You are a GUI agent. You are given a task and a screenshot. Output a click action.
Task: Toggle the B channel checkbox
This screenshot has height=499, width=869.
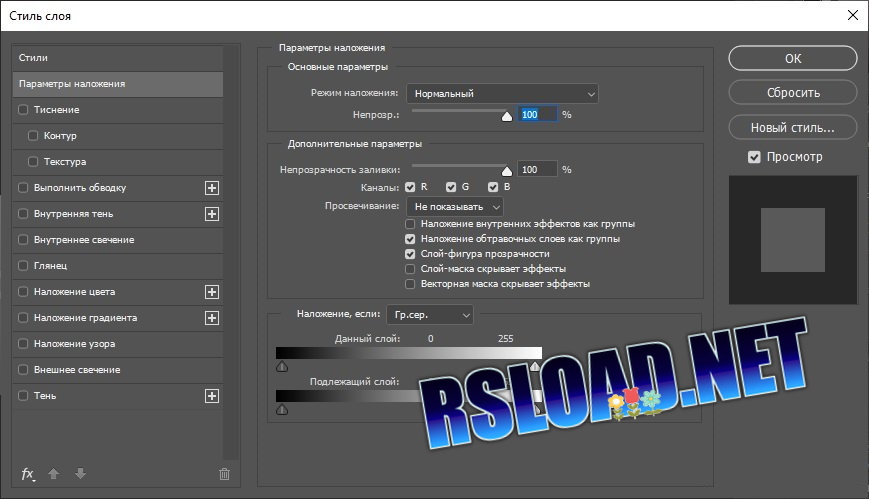(493, 187)
